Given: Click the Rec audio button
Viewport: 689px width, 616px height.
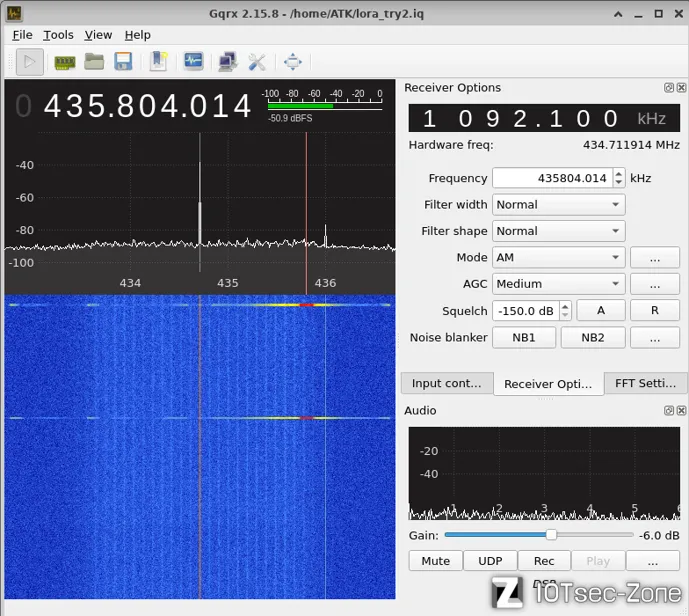Looking at the screenshot, I should coord(544,561).
